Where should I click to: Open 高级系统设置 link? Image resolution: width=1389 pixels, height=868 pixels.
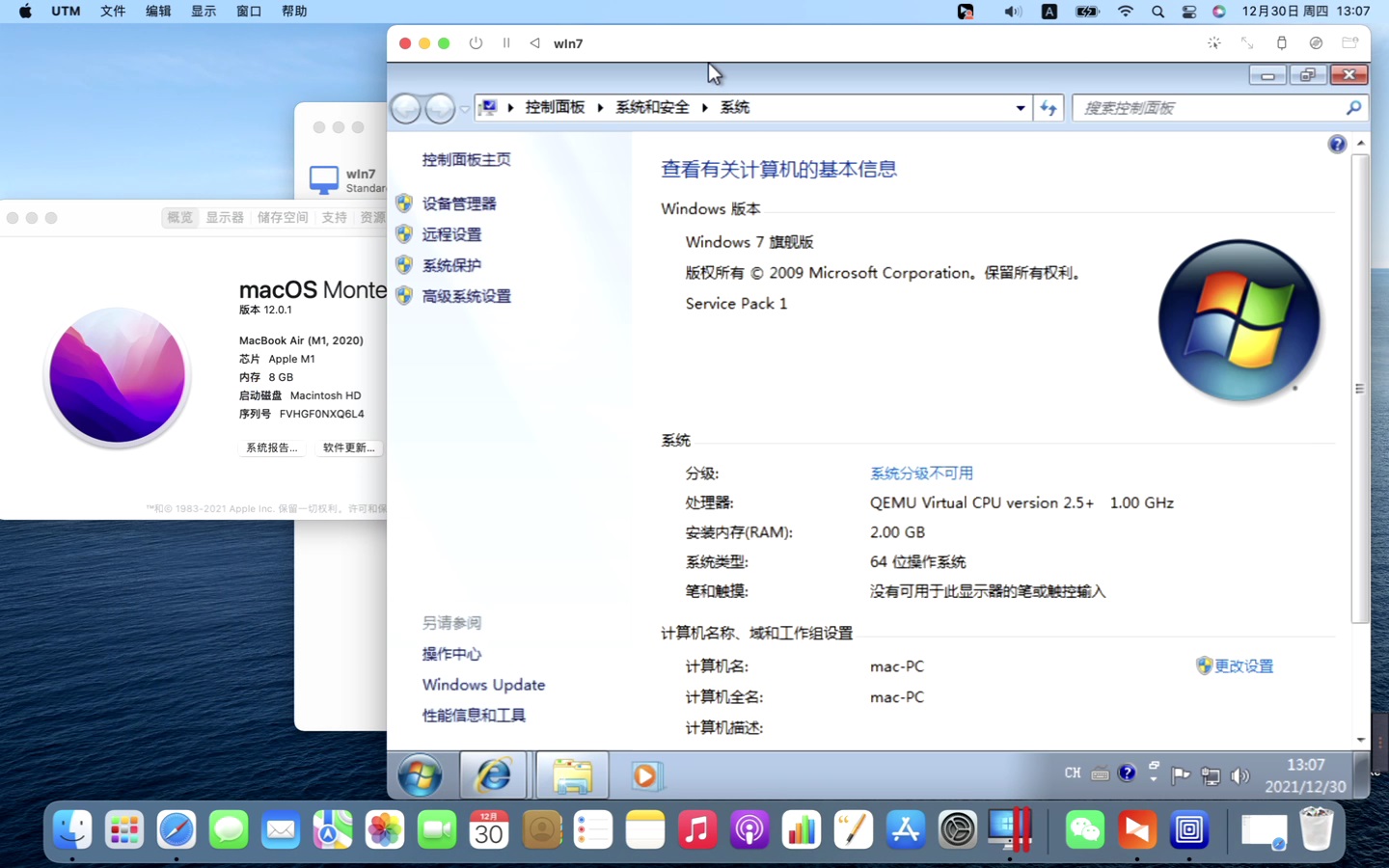pos(466,296)
